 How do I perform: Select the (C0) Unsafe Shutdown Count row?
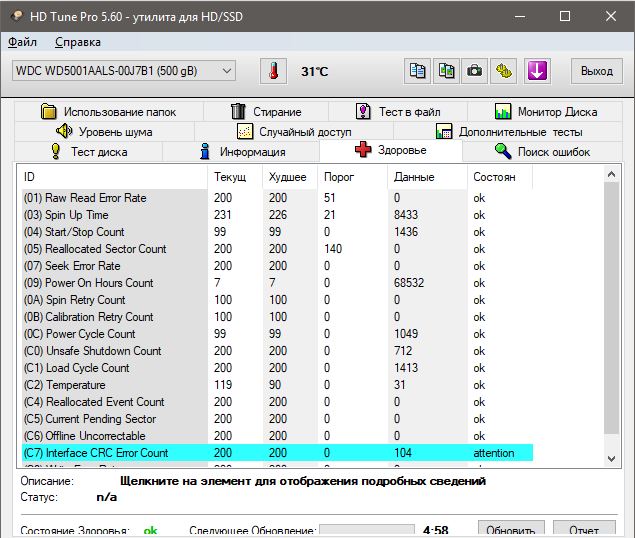pyautogui.click(x=277, y=351)
